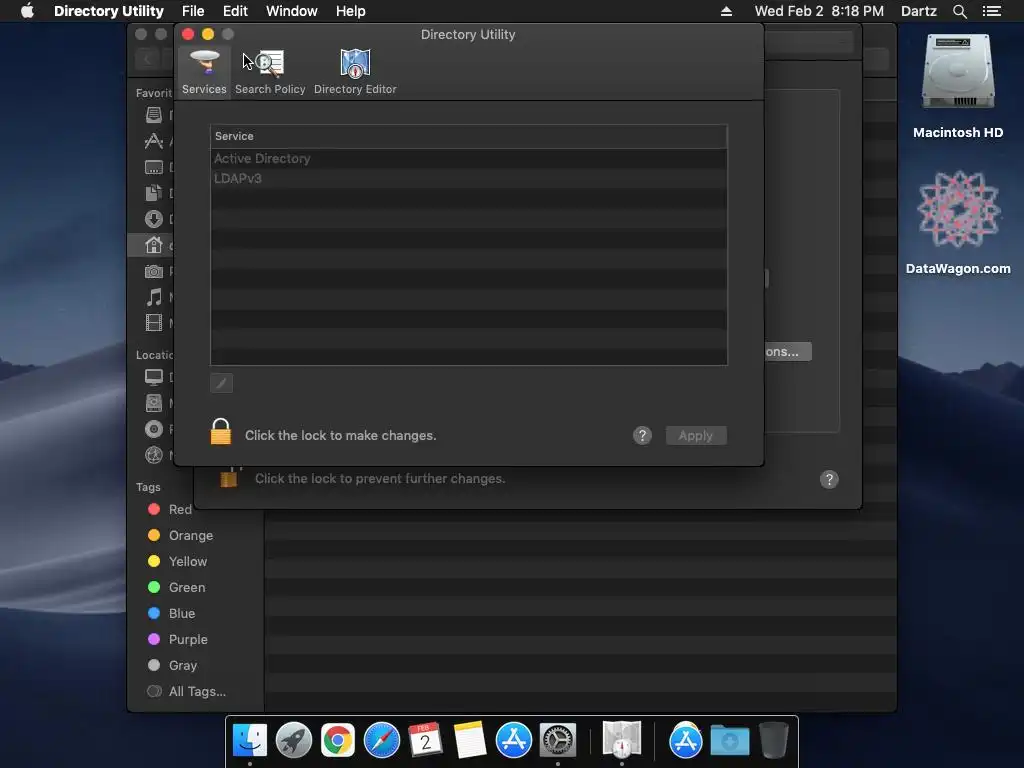Viewport: 1024px width, 768px height.
Task: Click the Movies film icon in Finder sidebar
Action: pos(153,323)
